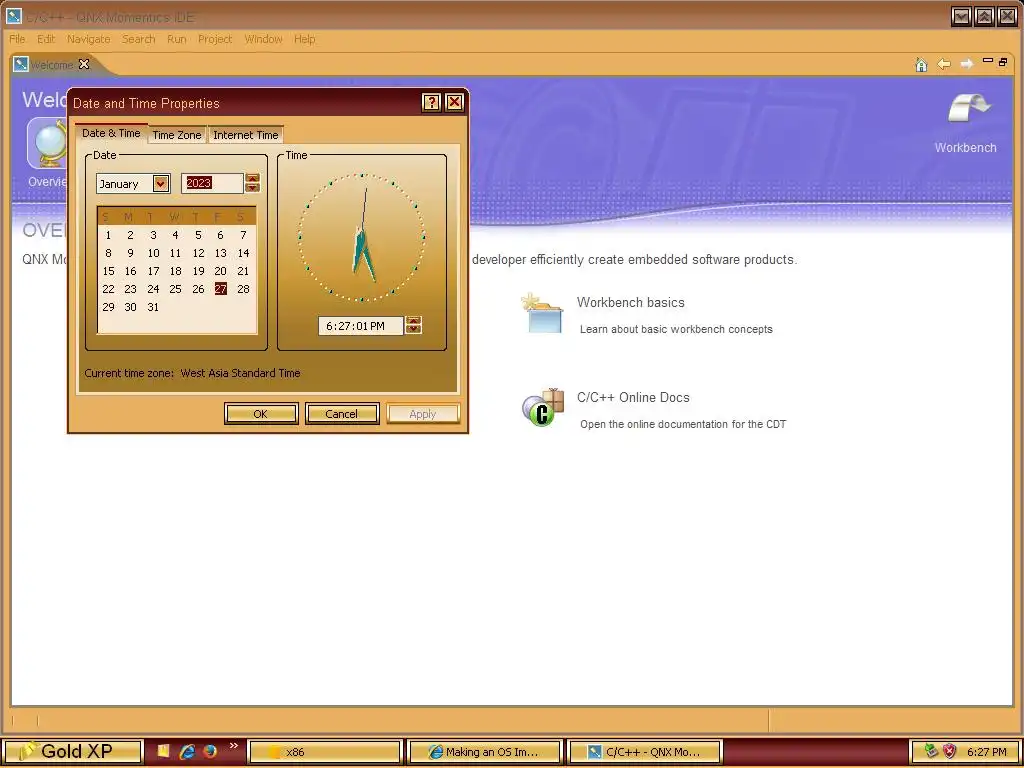1024x768 pixels.
Task: Switch to the Time Zone tab
Action: 176,135
